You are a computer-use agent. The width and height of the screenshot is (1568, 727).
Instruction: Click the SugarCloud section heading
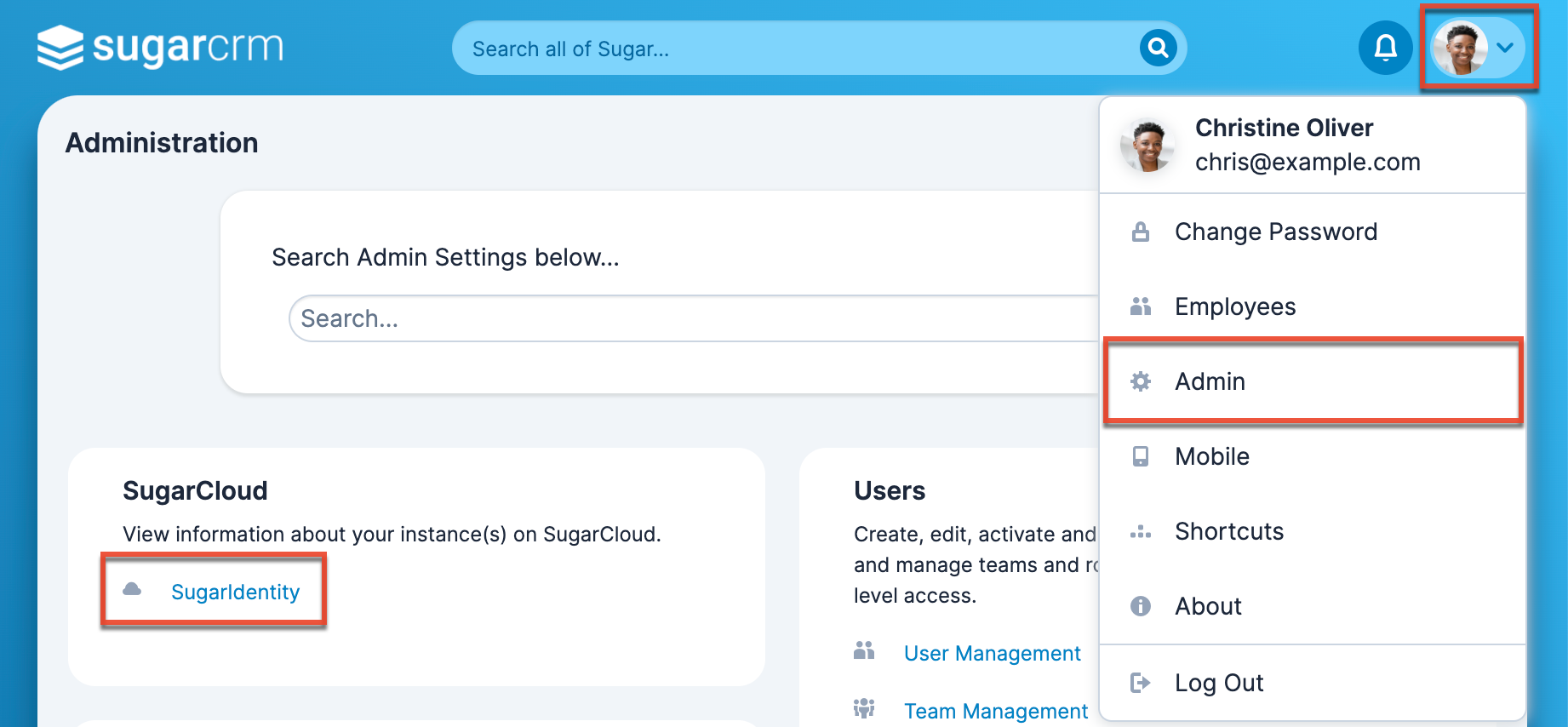click(195, 490)
